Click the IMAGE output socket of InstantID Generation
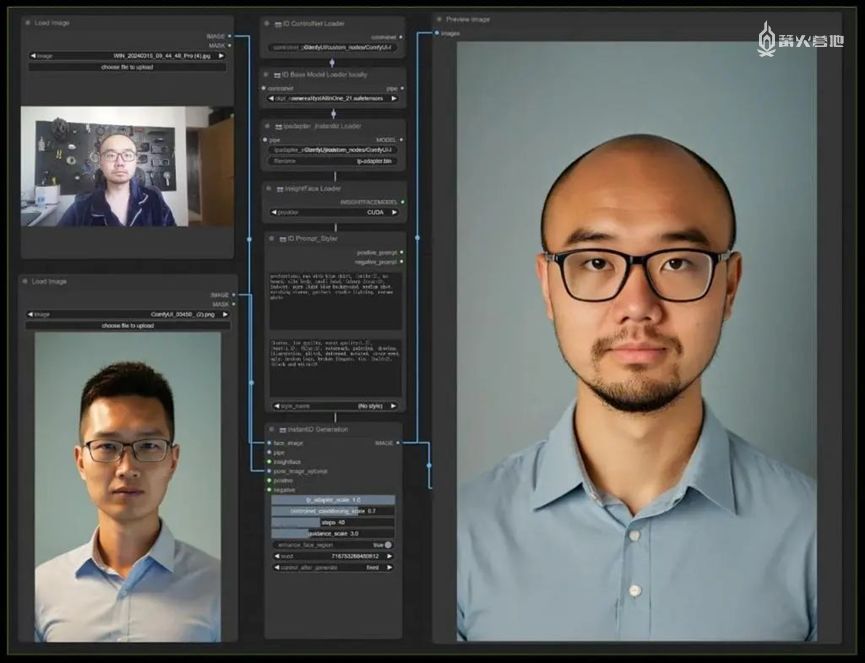Viewport: 865px width, 663px height. pos(400,442)
